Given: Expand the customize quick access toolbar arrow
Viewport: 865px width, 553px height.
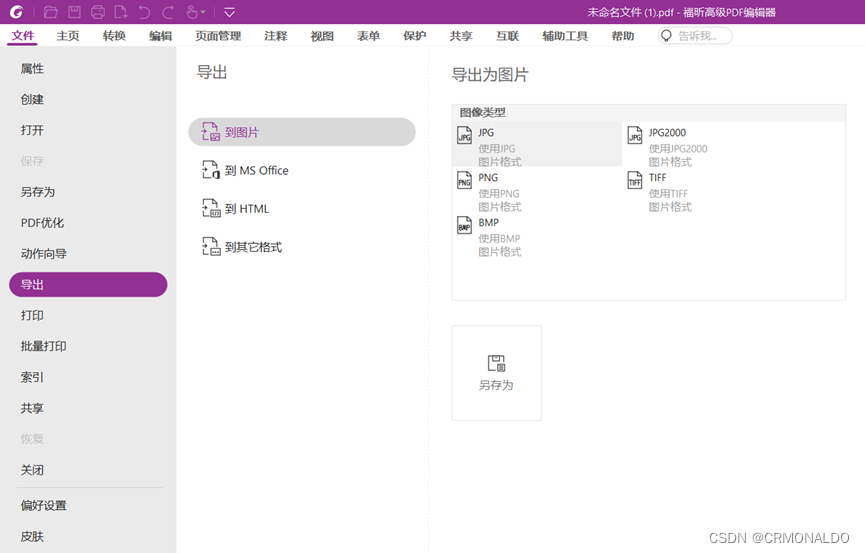Looking at the screenshot, I should (x=229, y=12).
